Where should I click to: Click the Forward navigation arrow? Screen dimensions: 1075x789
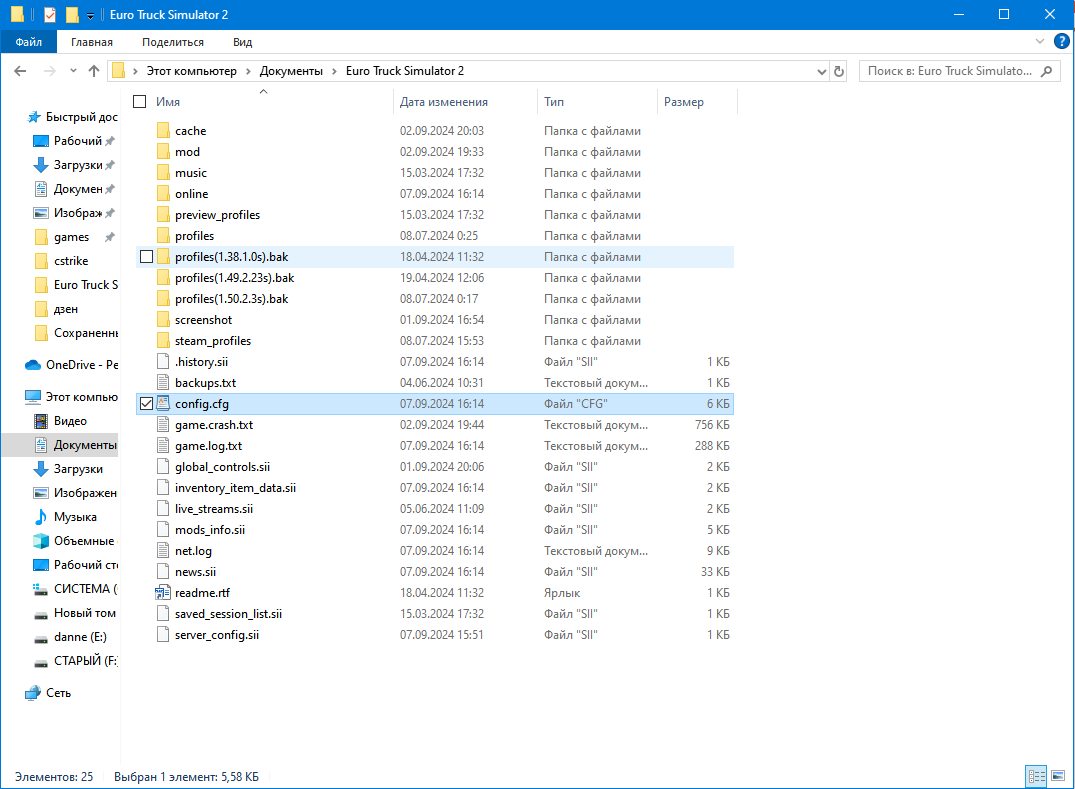pos(49,71)
